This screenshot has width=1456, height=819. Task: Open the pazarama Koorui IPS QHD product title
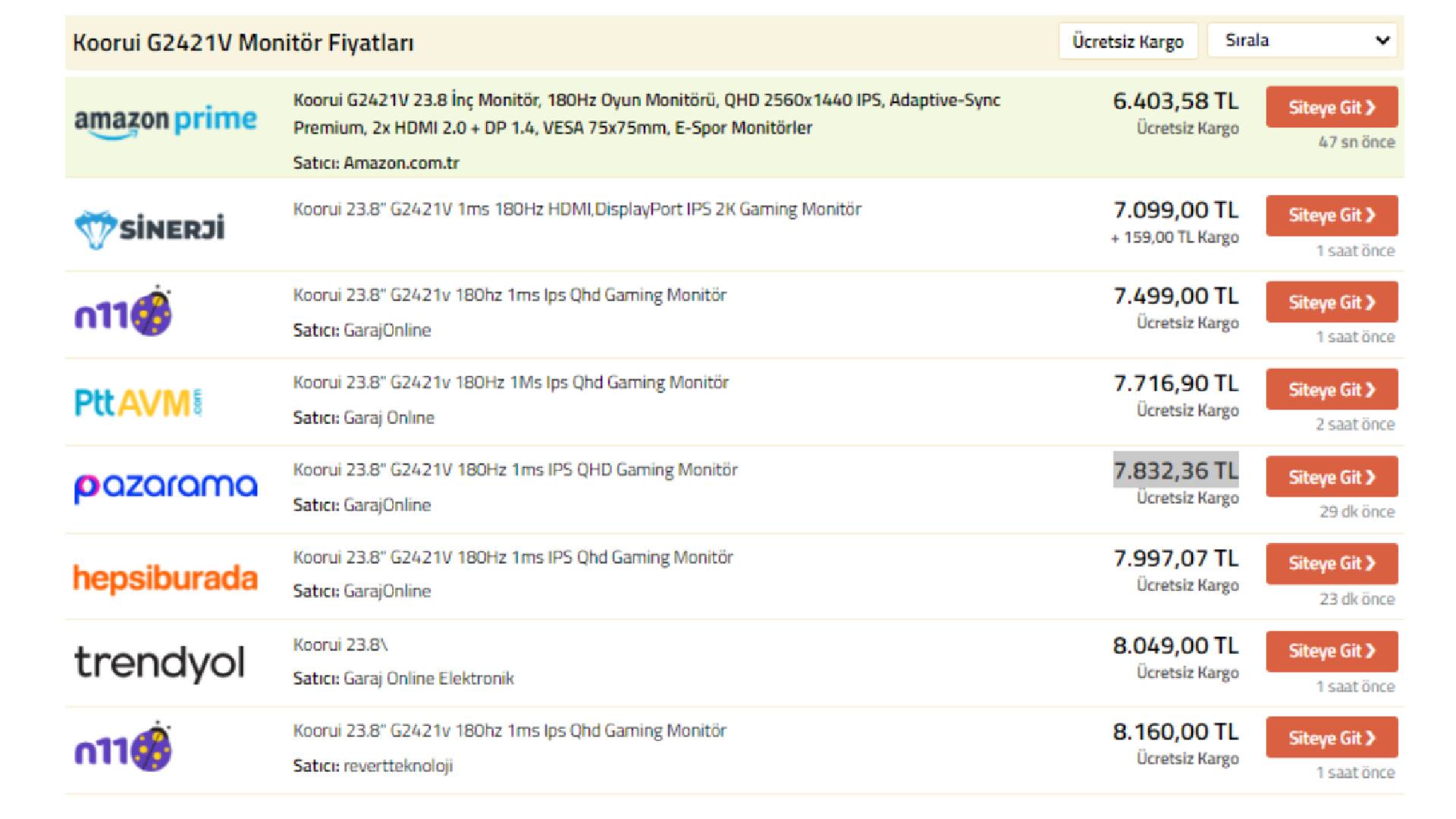[515, 469]
